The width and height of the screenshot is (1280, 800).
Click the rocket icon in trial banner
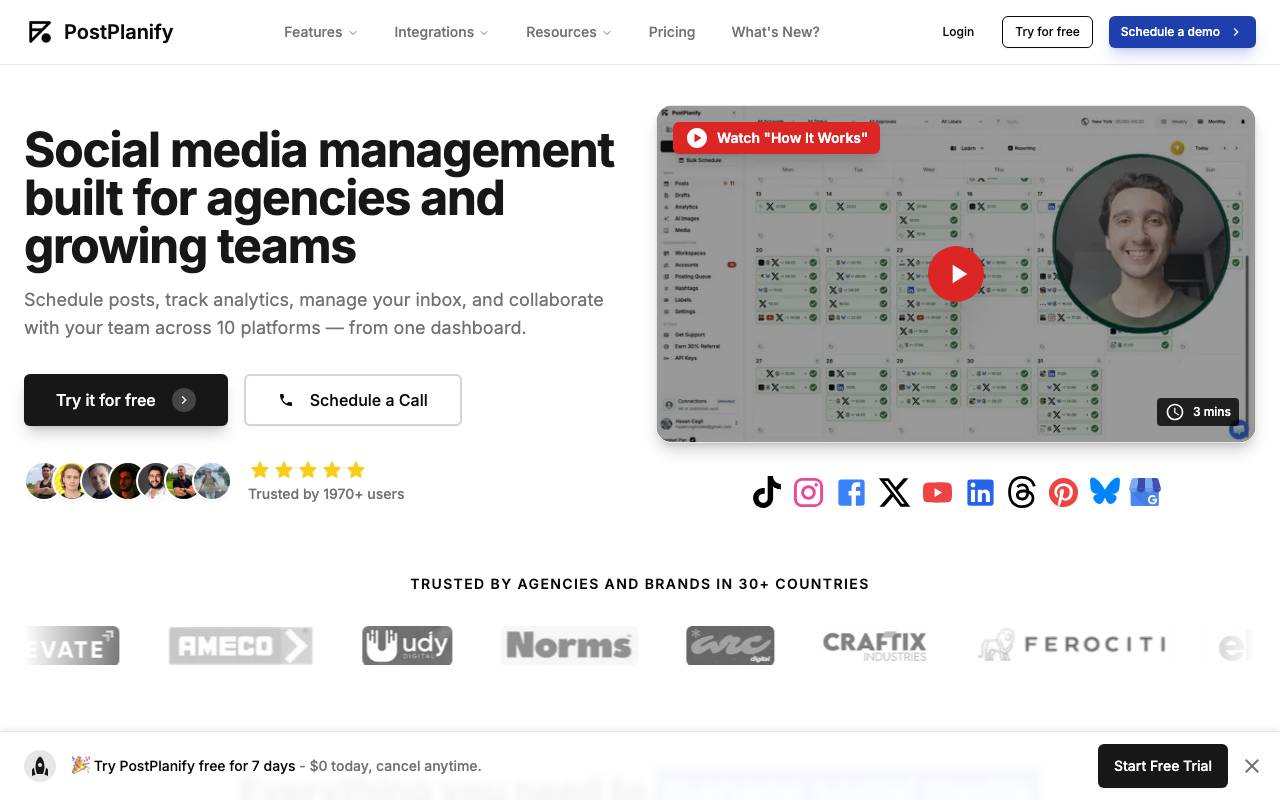click(x=40, y=766)
